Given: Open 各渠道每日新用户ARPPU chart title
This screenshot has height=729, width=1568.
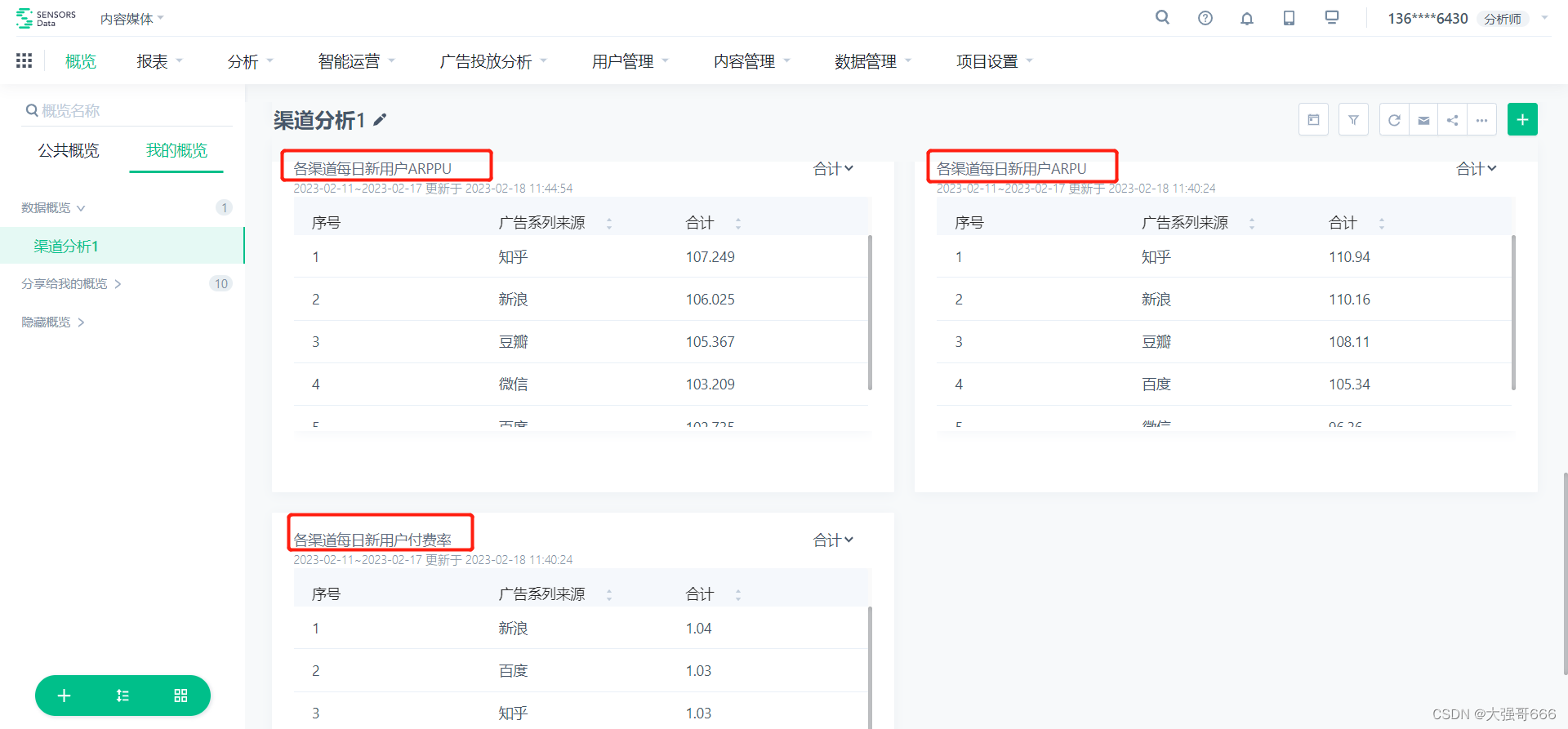Looking at the screenshot, I should coord(372,168).
